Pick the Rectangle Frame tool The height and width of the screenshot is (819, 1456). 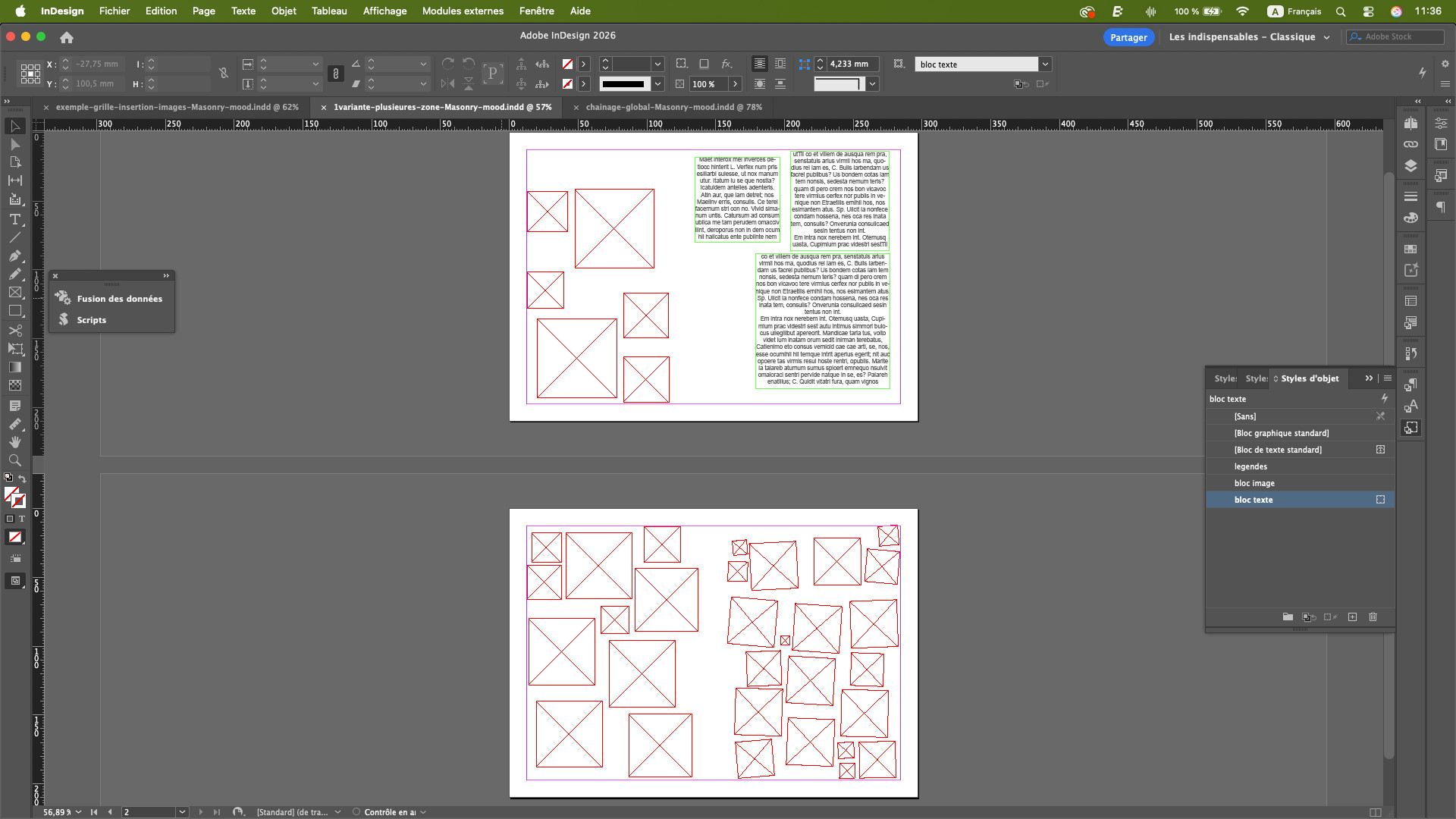14,293
